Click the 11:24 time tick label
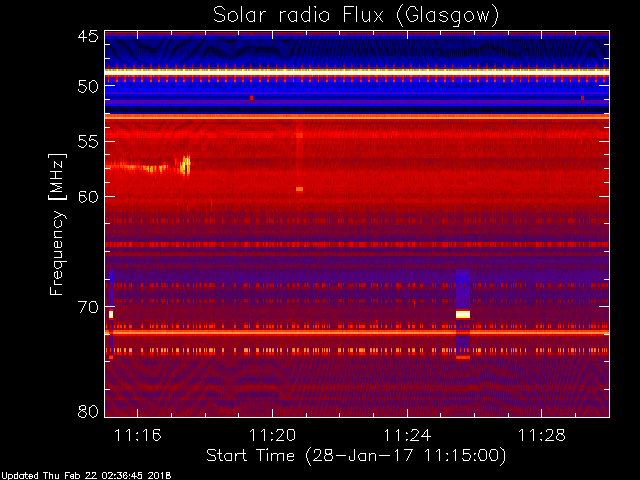 point(407,435)
